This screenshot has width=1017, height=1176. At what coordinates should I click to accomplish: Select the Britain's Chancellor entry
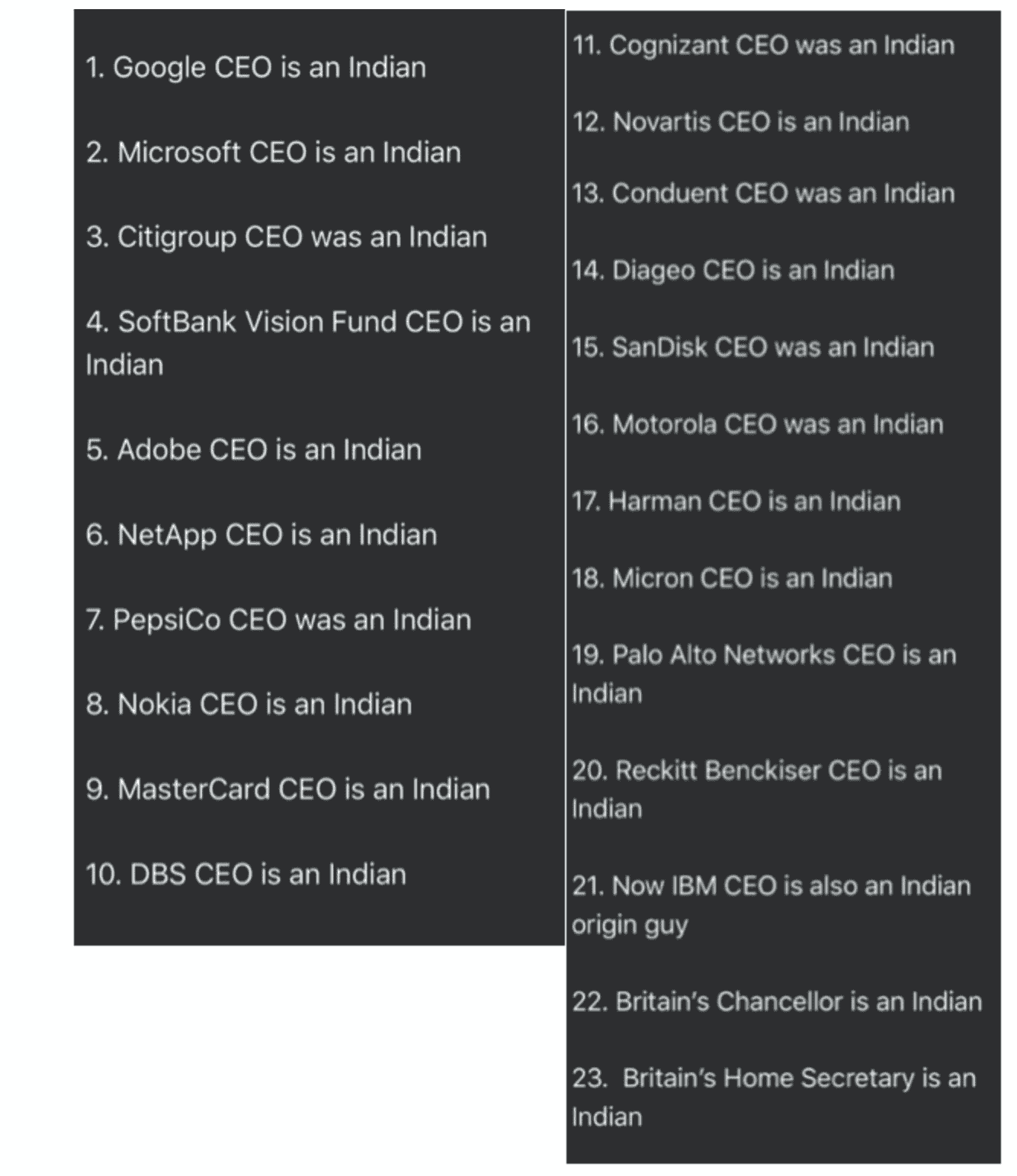click(777, 1001)
